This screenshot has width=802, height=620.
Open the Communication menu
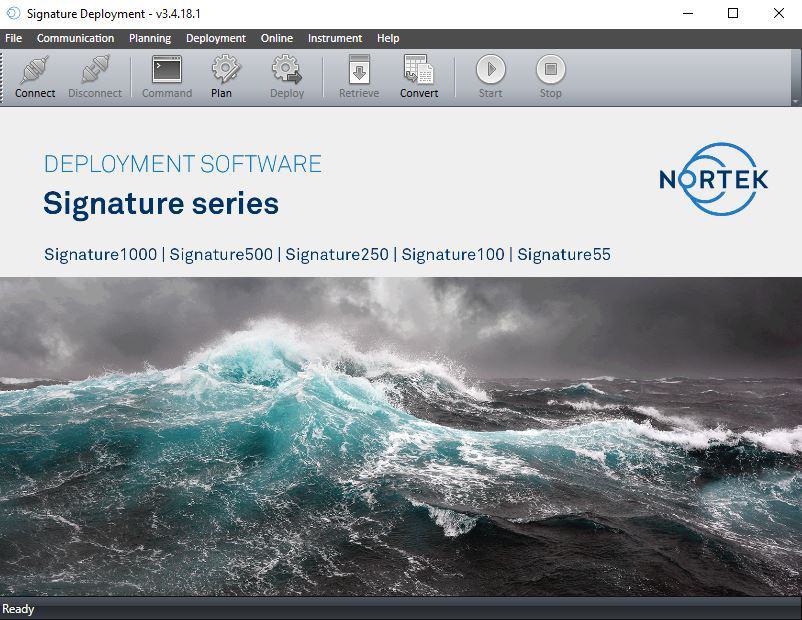pyautogui.click(x=75, y=38)
